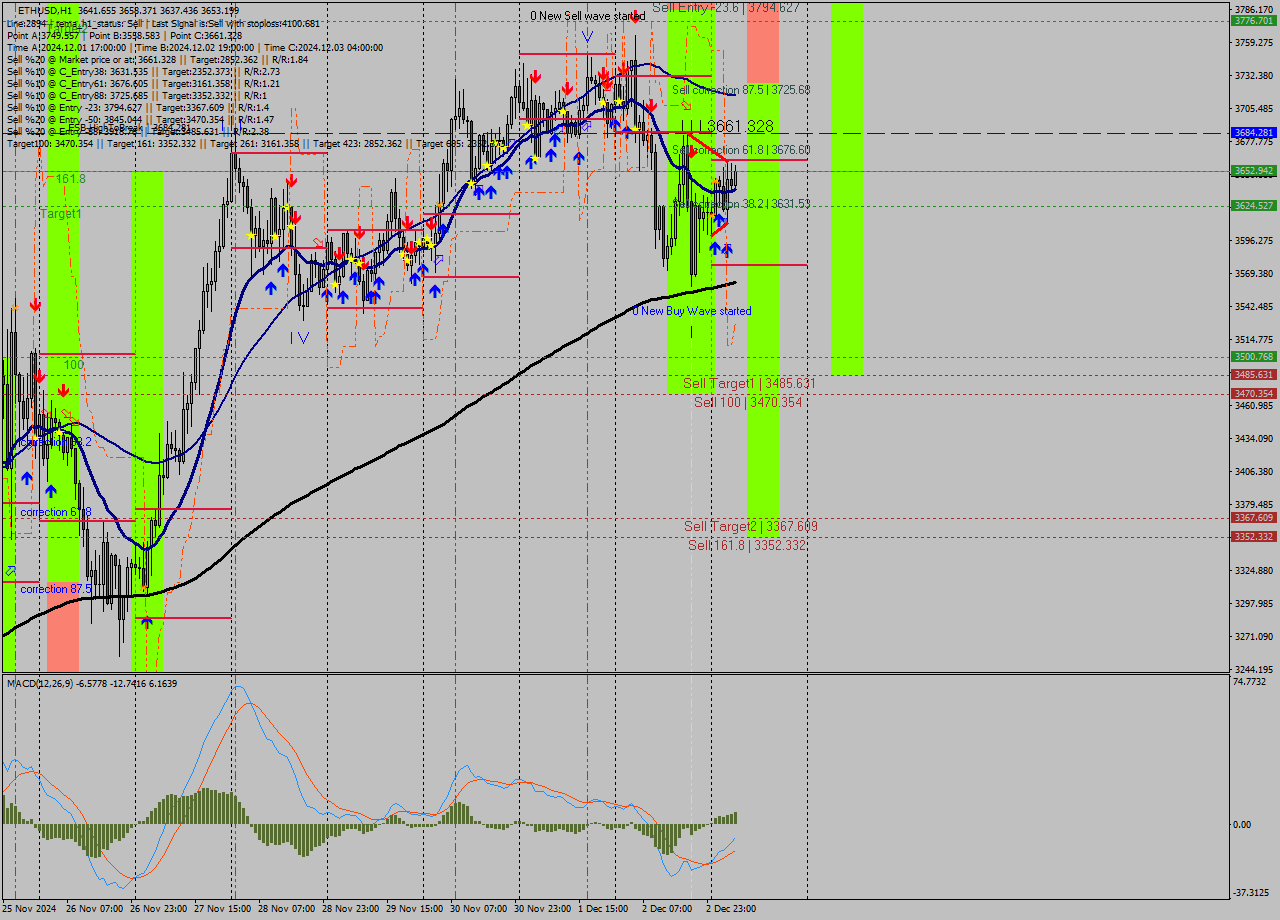Click 3732.380 on the price axis
This screenshot has height=920, width=1280.
(1255, 75)
